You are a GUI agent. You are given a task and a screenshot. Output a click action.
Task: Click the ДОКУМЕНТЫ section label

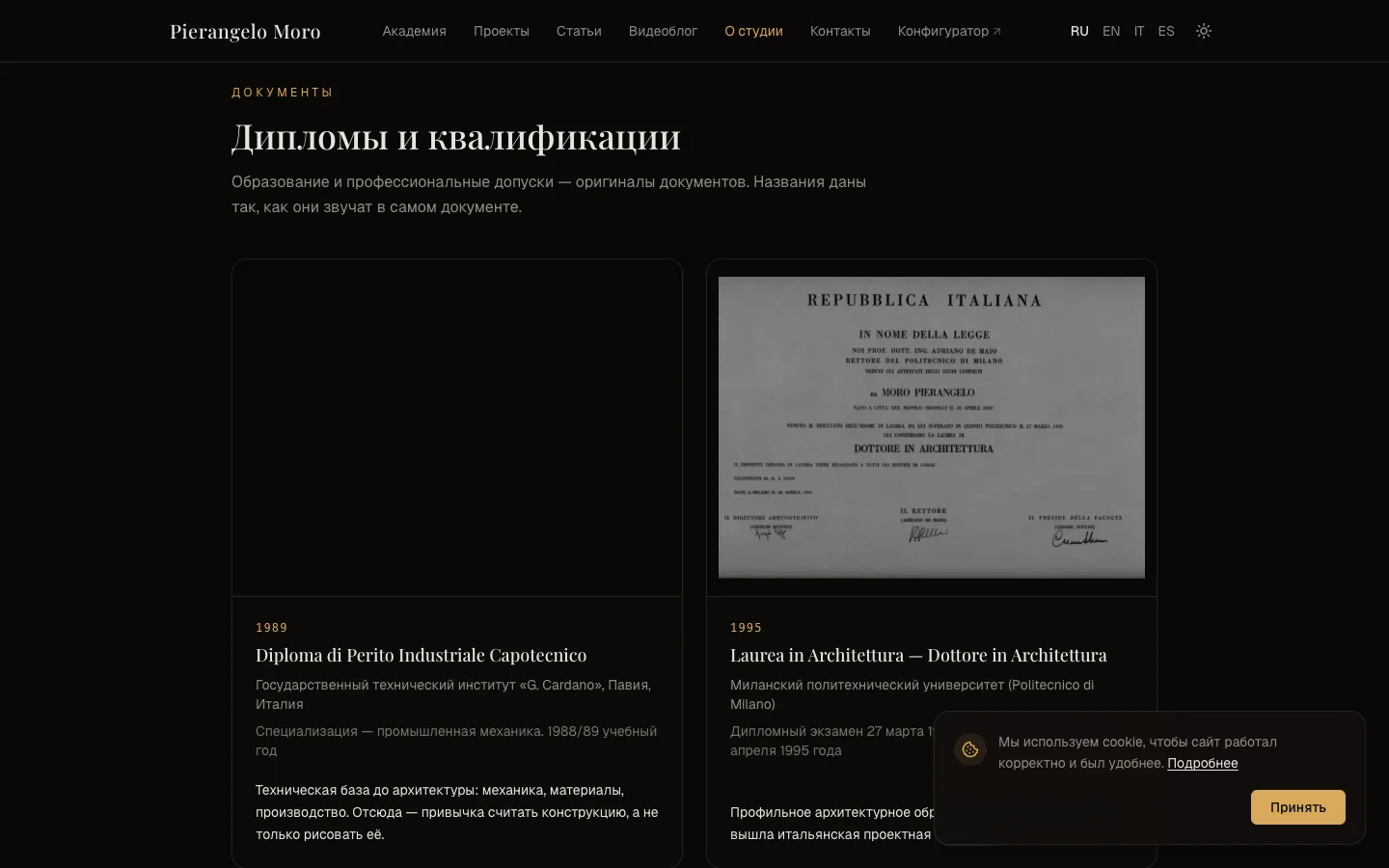click(283, 93)
